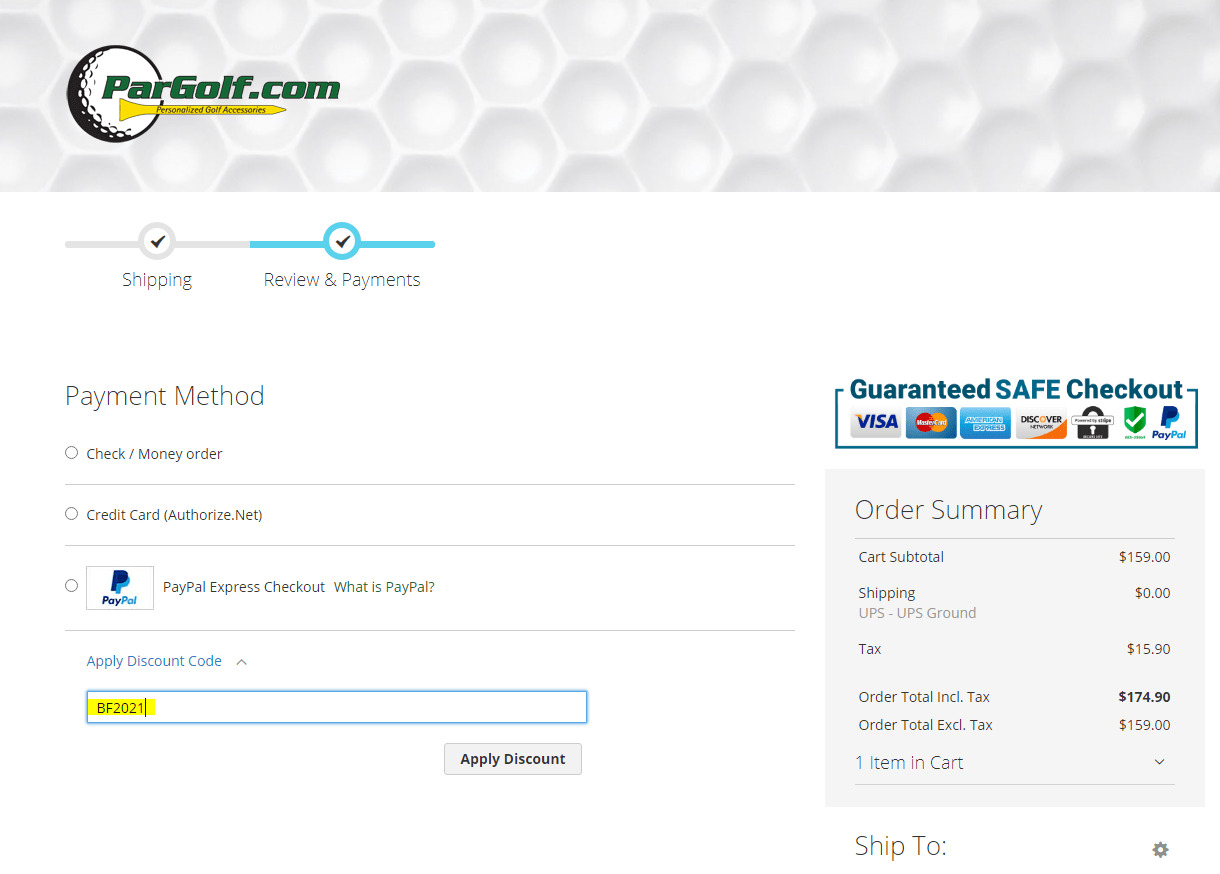The image size is (1220, 874).
Task: Select the PayPal Express Checkout payment option
Action: tap(71, 585)
